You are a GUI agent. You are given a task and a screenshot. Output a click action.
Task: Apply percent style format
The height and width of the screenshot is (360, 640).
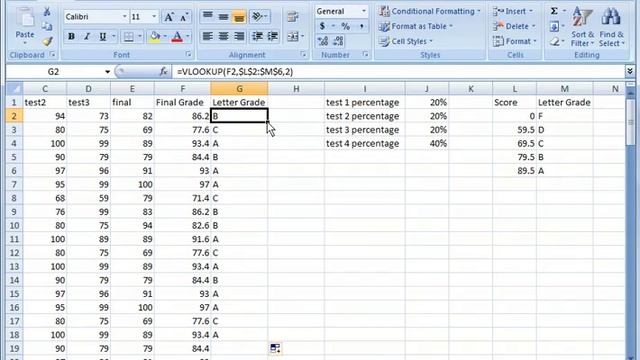pyautogui.click(x=346, y=26)
